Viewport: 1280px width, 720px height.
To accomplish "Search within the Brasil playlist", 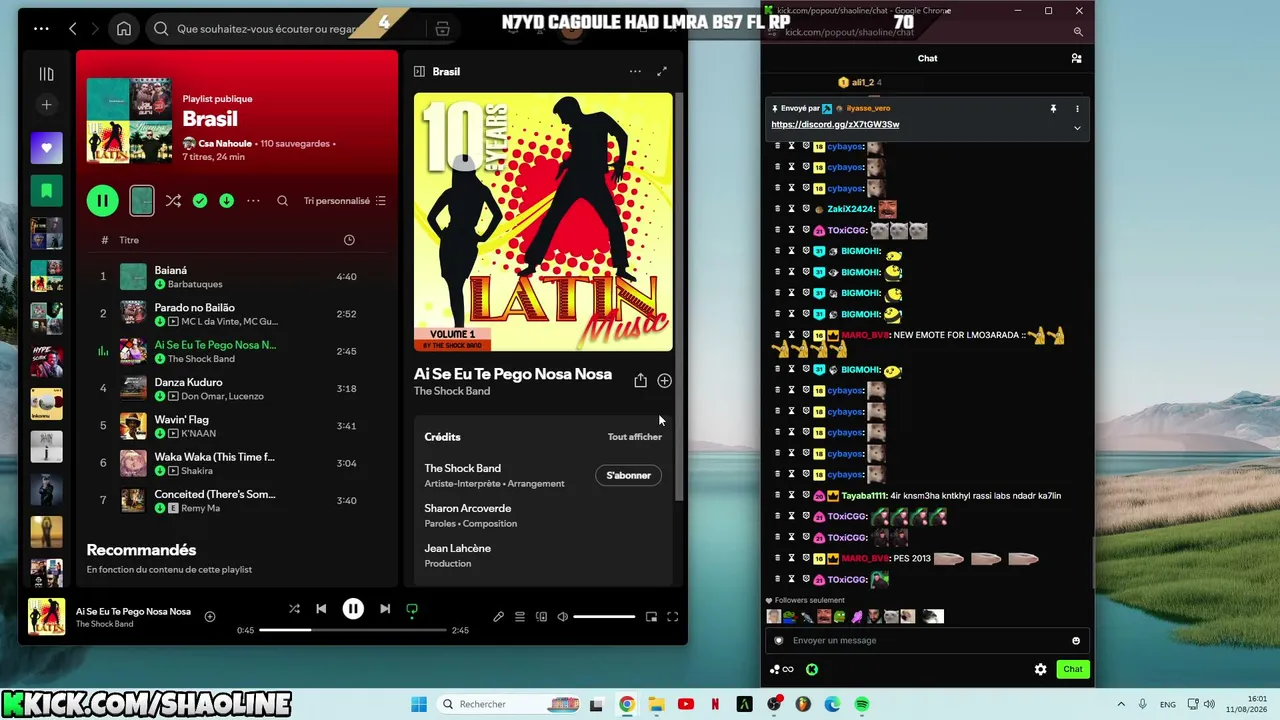I will pyautogui.click(x=282, y=201).
